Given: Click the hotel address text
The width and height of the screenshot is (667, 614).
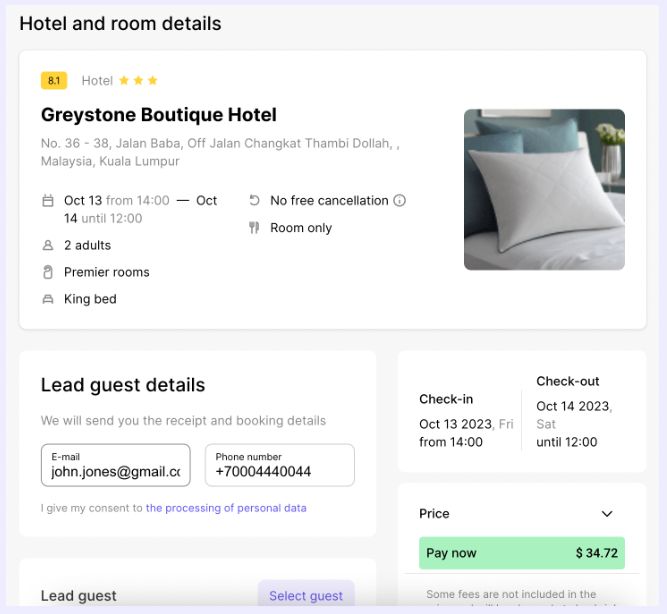Looking at the screenshot, I should [220, 152].
